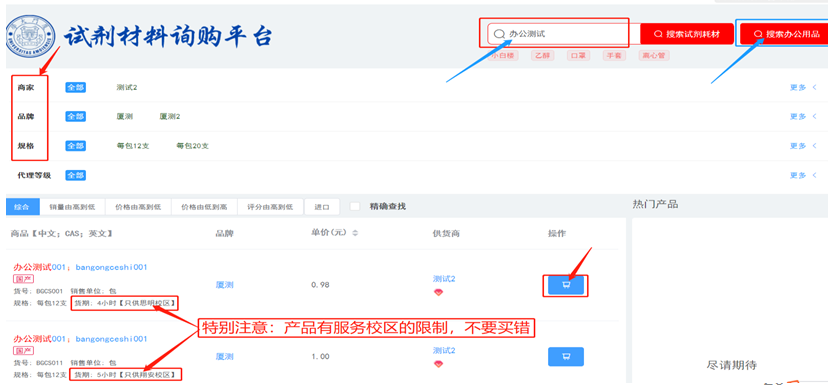
Task: Open supplier 测试2 in the 0.98 row
Action: point(444,279)
